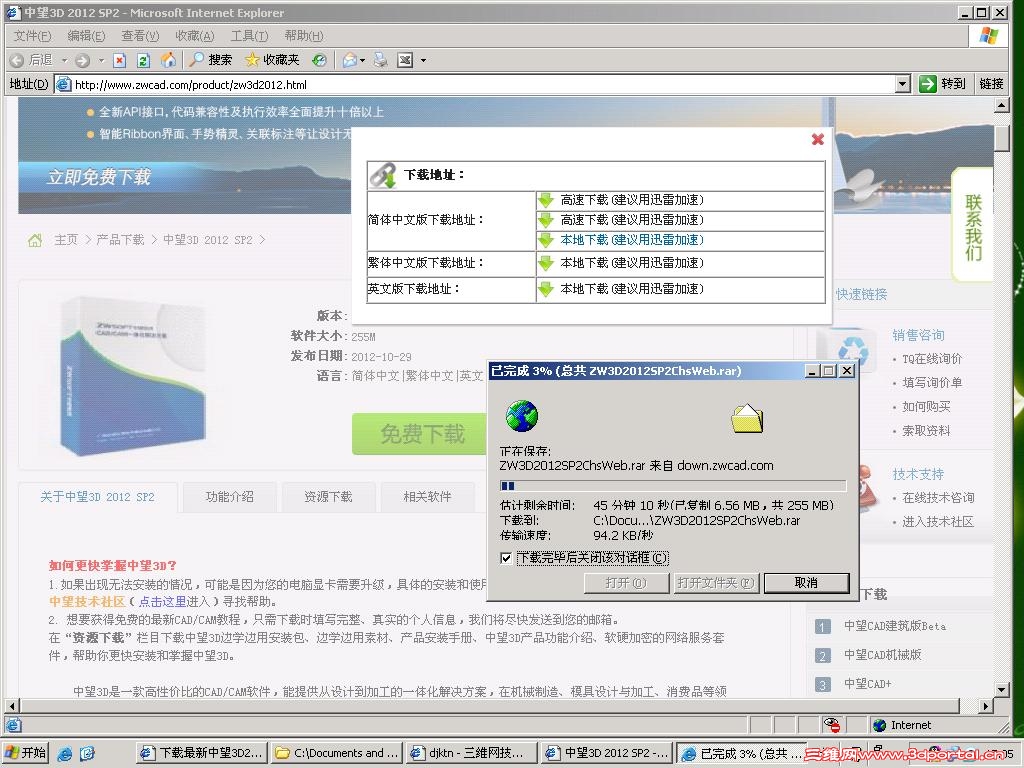1024x768 pixels.
Task: Switch to 资源下载 tab
Action: pyautogui.click(x=328, y=497)
